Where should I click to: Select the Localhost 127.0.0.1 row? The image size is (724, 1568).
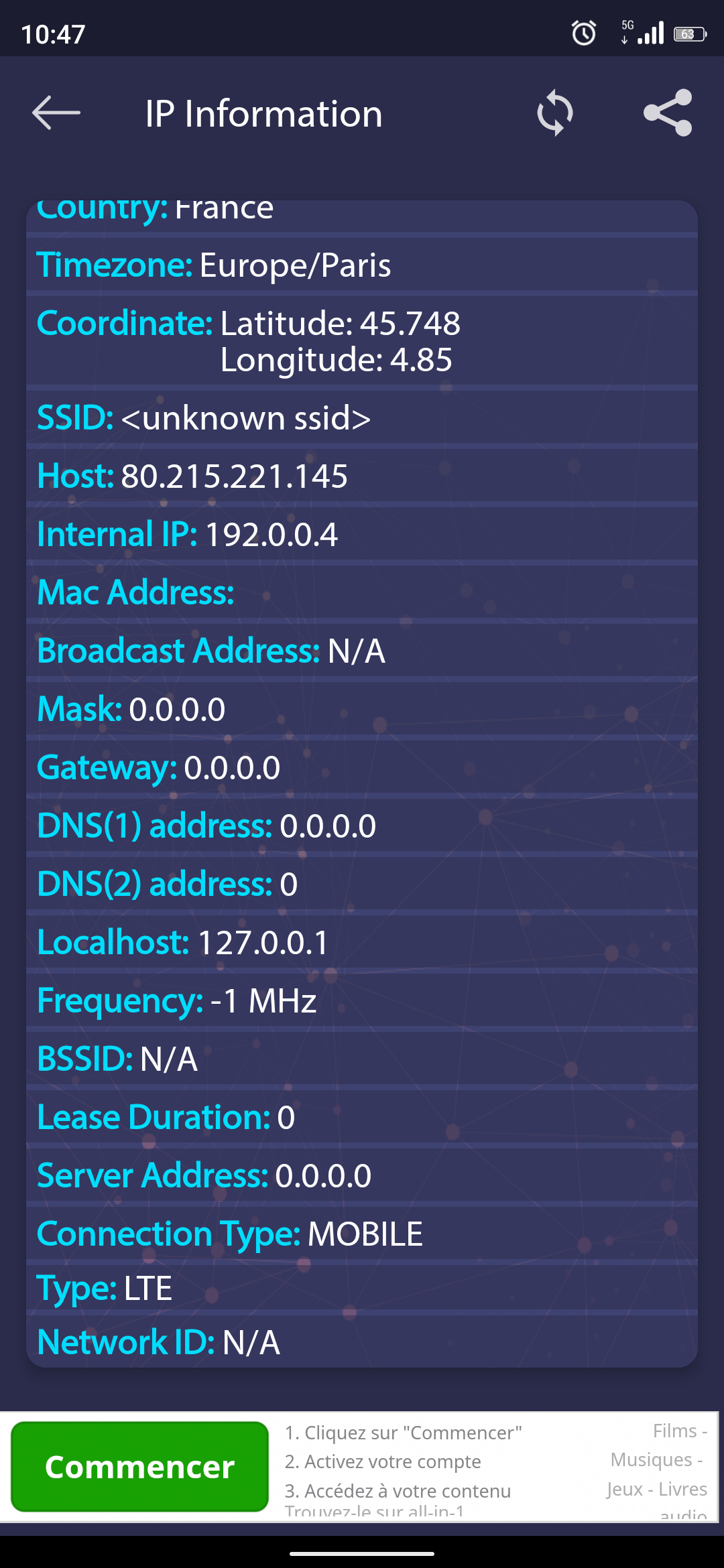point(181,943)
